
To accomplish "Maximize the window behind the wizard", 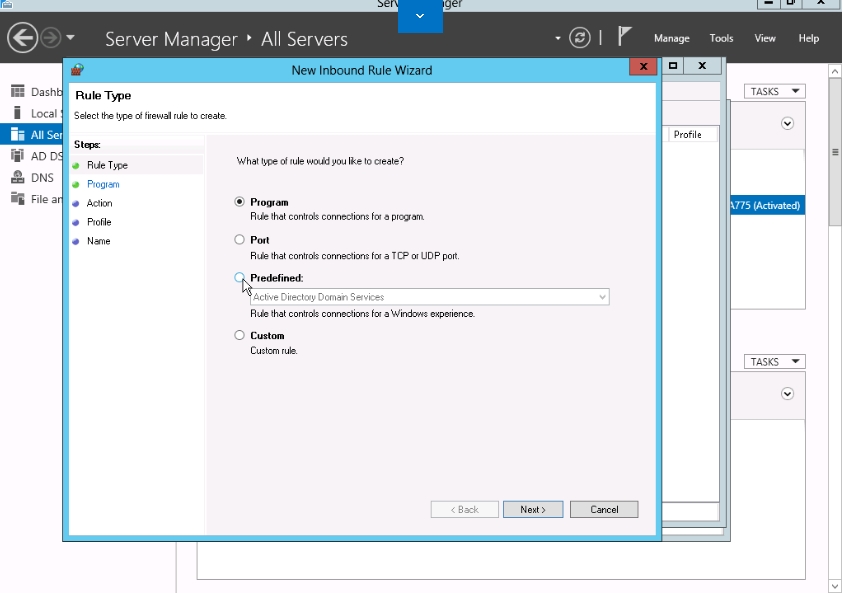I will [x=673, y=66].
